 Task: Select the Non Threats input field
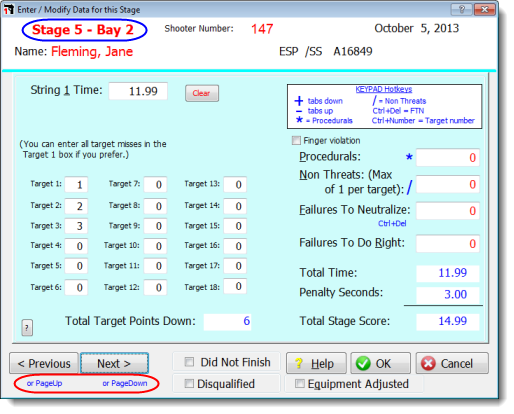(448, 184)
